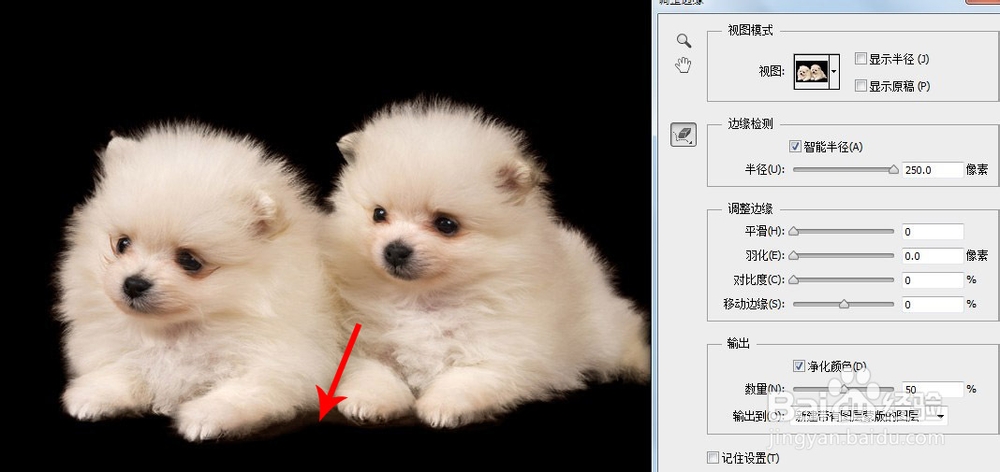Viewport: 1000px width, 472px height.
Task: Enable the 显示原稿 (P) checkbox
Action: point(861,85)
